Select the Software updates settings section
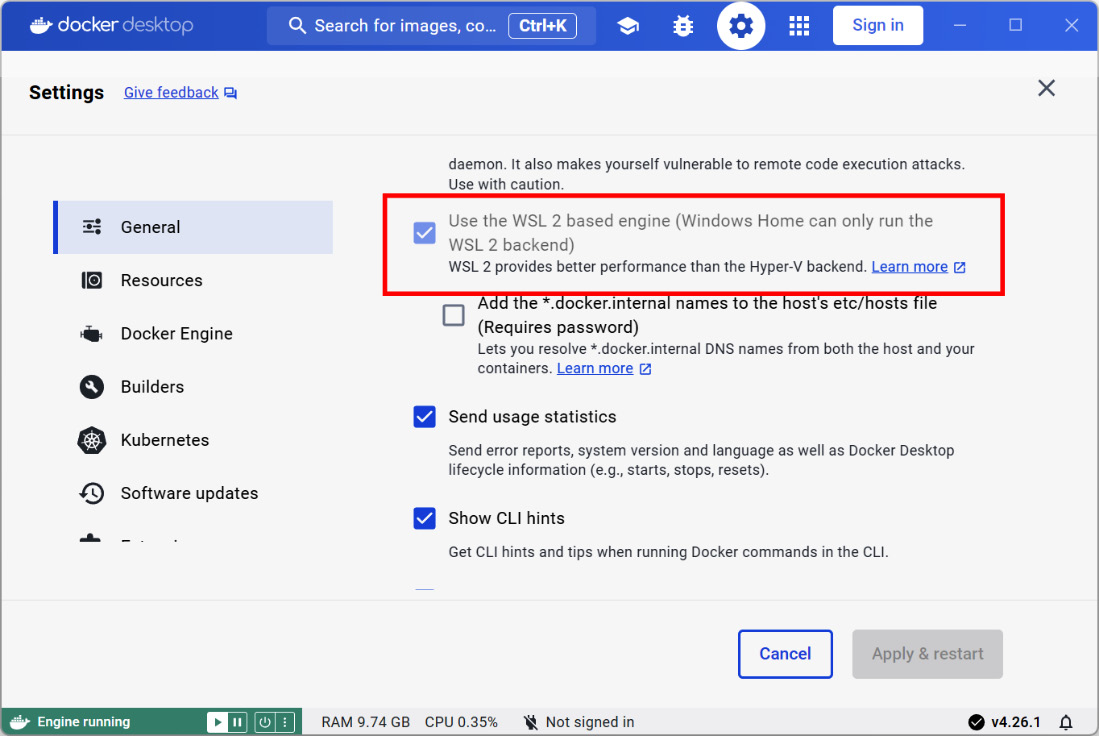This screenshot has height=736, width=1099. (193, 493)
